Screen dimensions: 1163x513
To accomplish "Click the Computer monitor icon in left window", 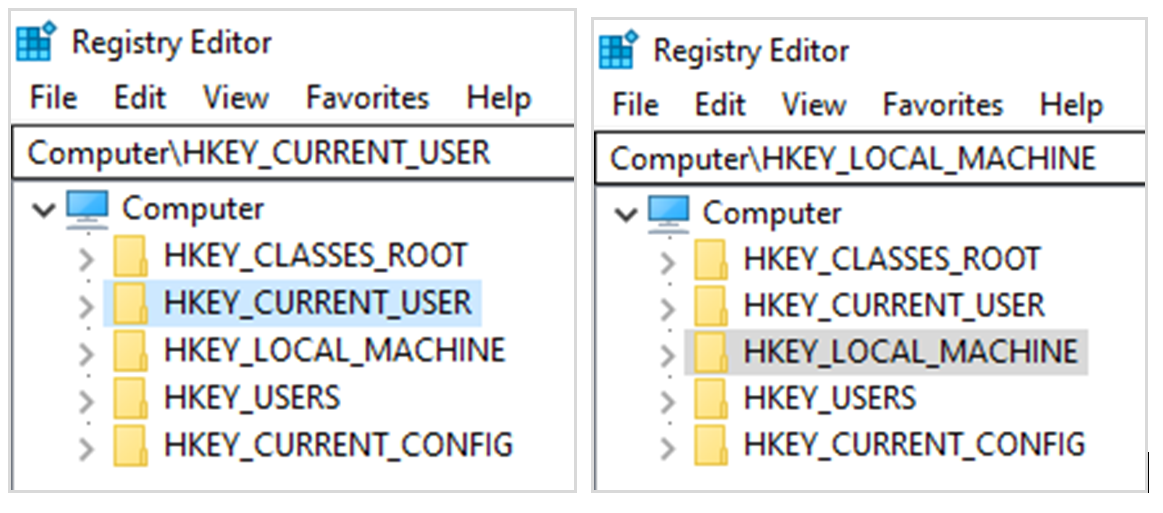I will pyautogui.click(x=86, y=209).
